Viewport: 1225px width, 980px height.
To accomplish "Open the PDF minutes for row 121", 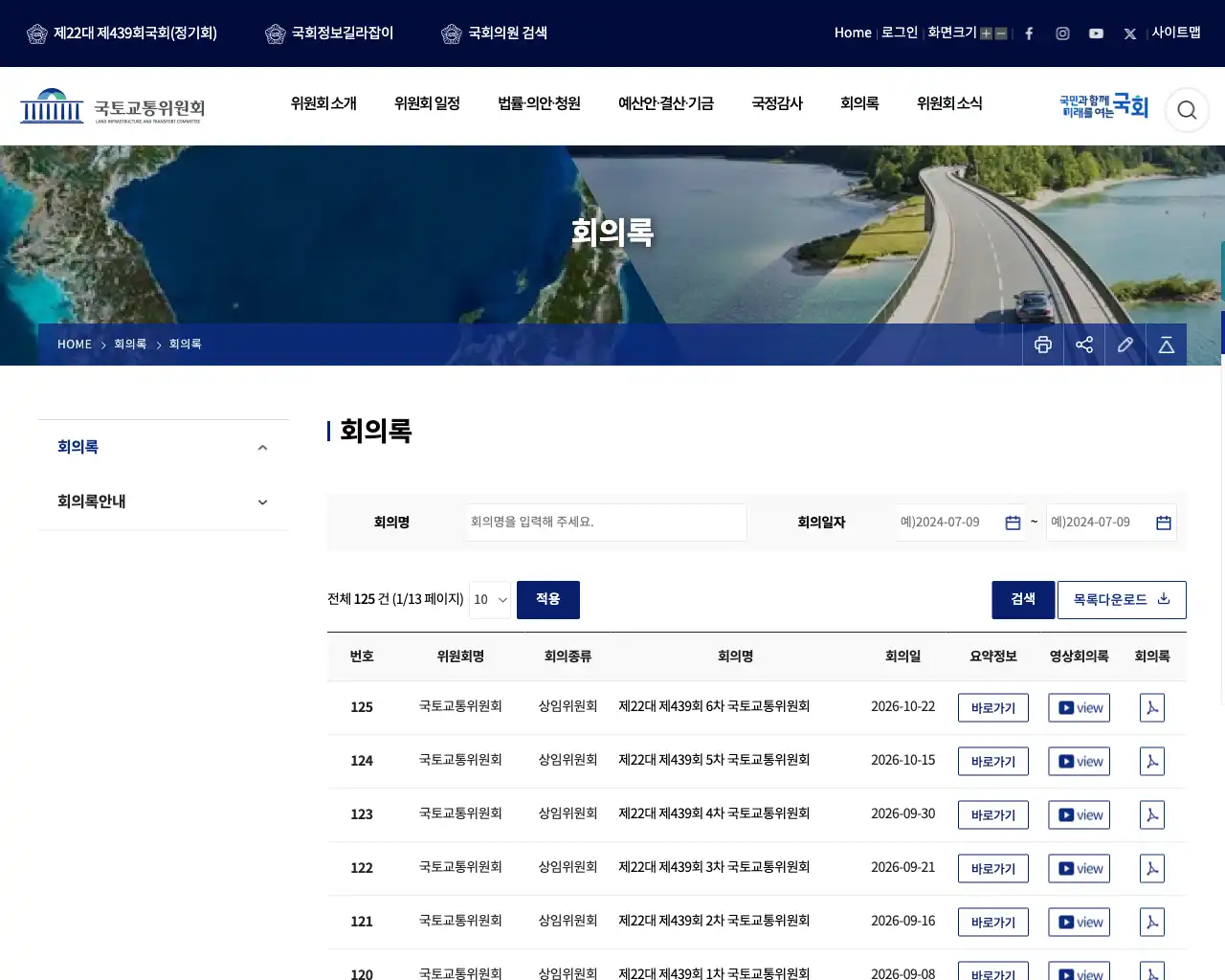I will 1152,923.
